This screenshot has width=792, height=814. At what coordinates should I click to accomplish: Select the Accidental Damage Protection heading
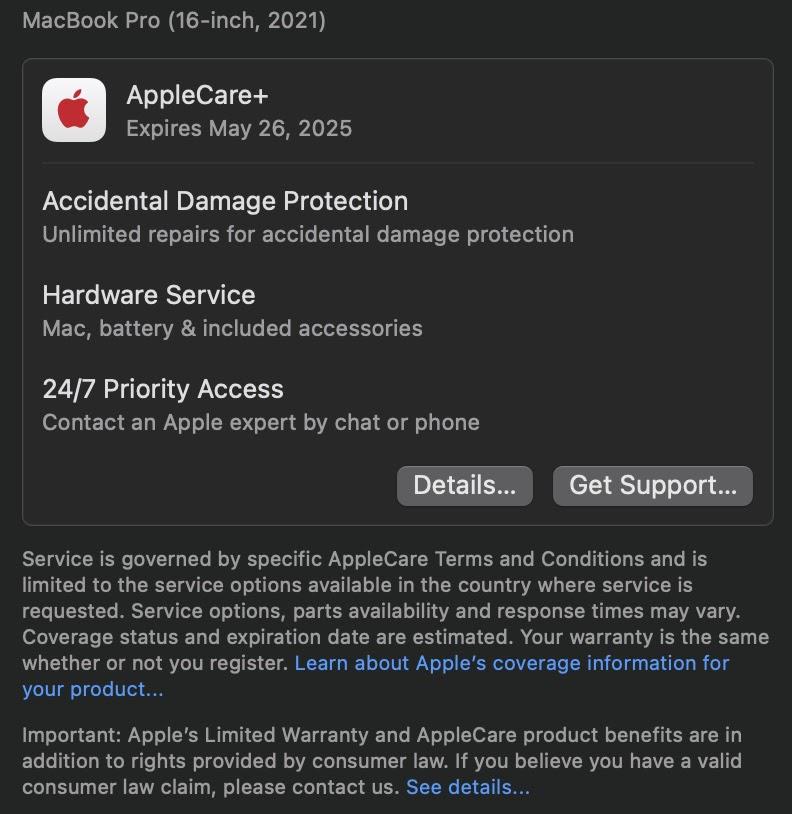(225, 201)
